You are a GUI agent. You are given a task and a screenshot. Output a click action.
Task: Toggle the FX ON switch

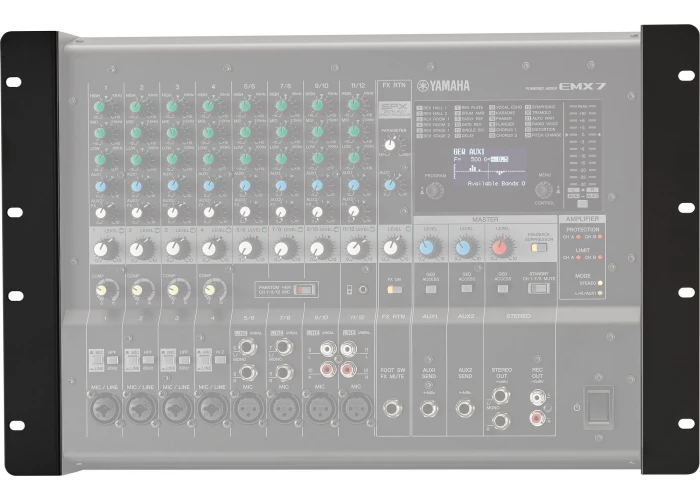pos(394,289)
